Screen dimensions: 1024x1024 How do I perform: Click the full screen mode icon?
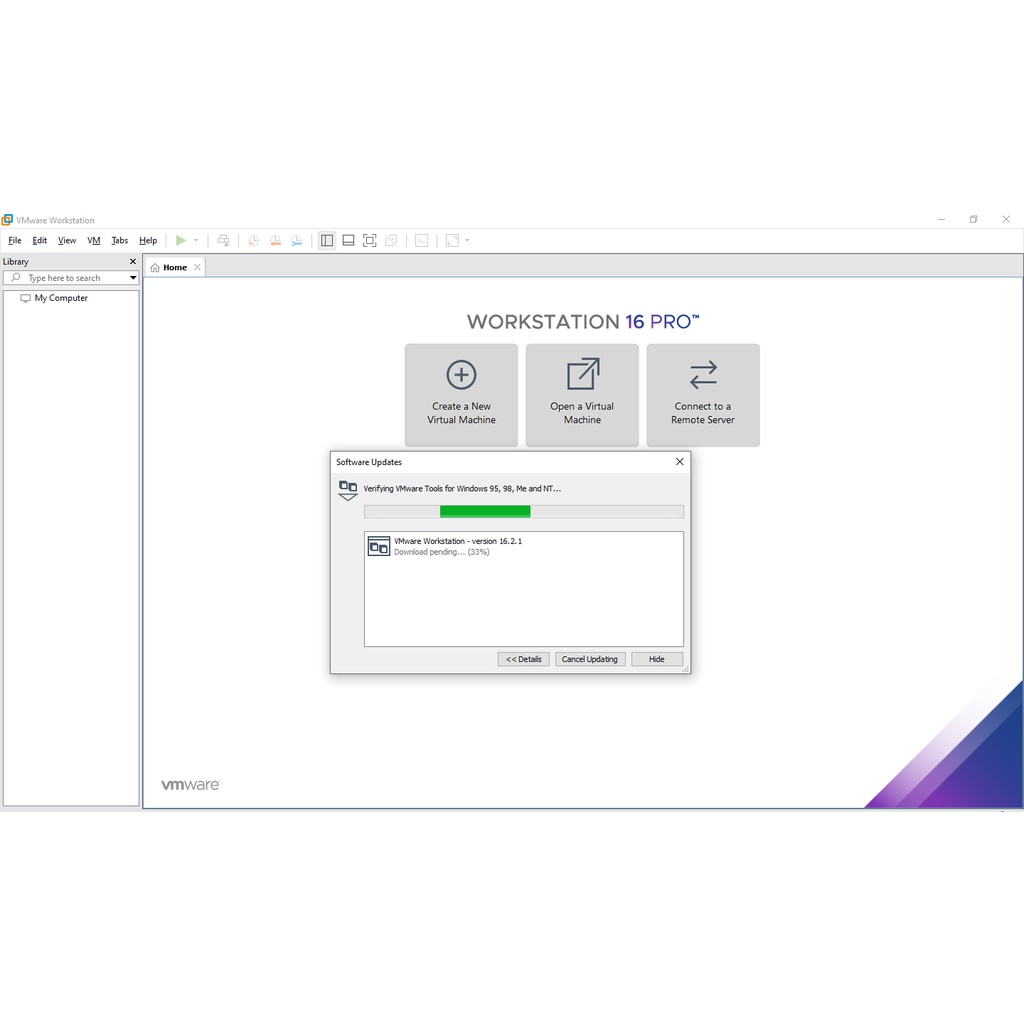pyautogui.click(x=370, y=240)
